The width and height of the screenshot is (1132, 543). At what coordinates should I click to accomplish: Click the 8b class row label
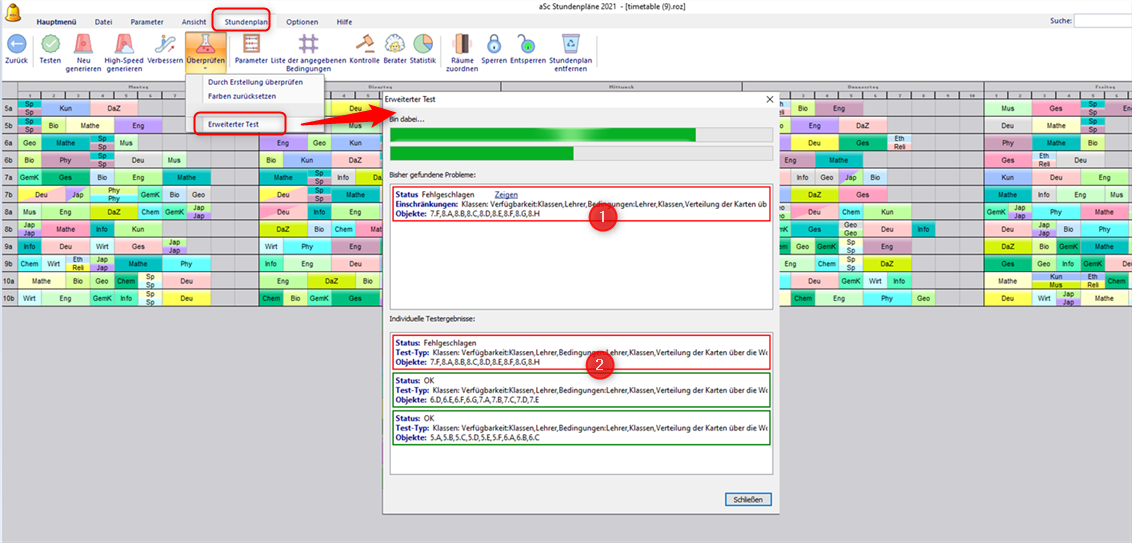tap(9, 229)
